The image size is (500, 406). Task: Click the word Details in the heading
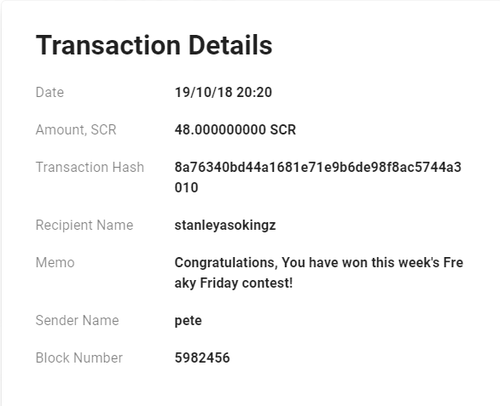(231, 45)
